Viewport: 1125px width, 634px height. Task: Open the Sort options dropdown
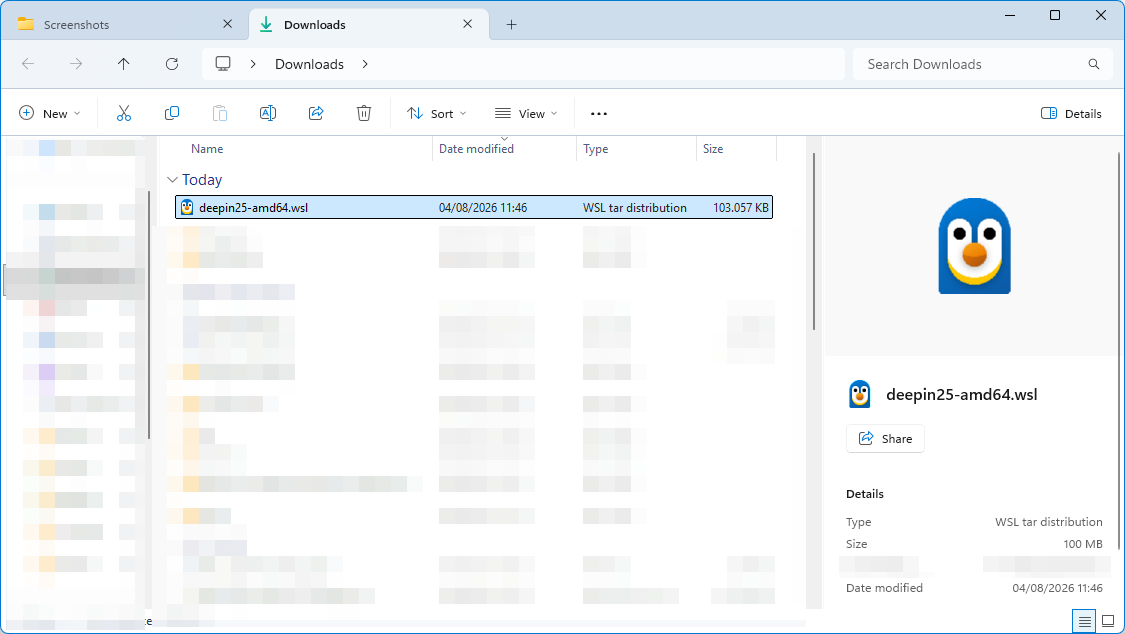click(436, 113)
